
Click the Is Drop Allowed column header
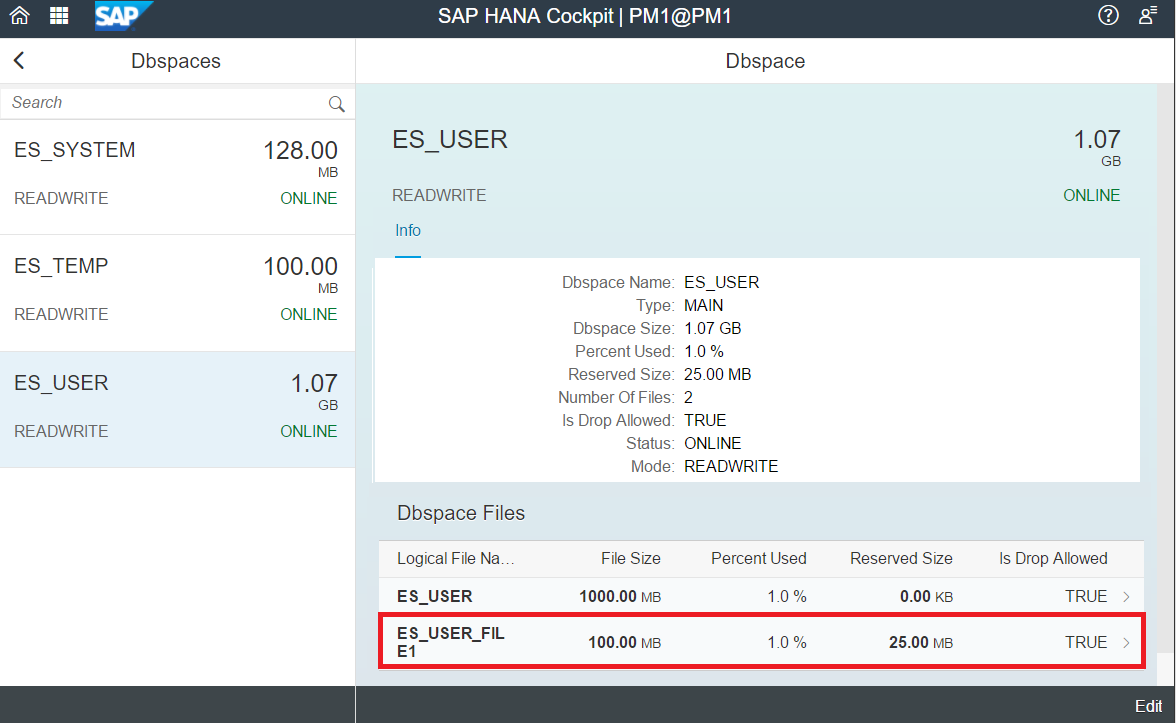click(1053, 559)
